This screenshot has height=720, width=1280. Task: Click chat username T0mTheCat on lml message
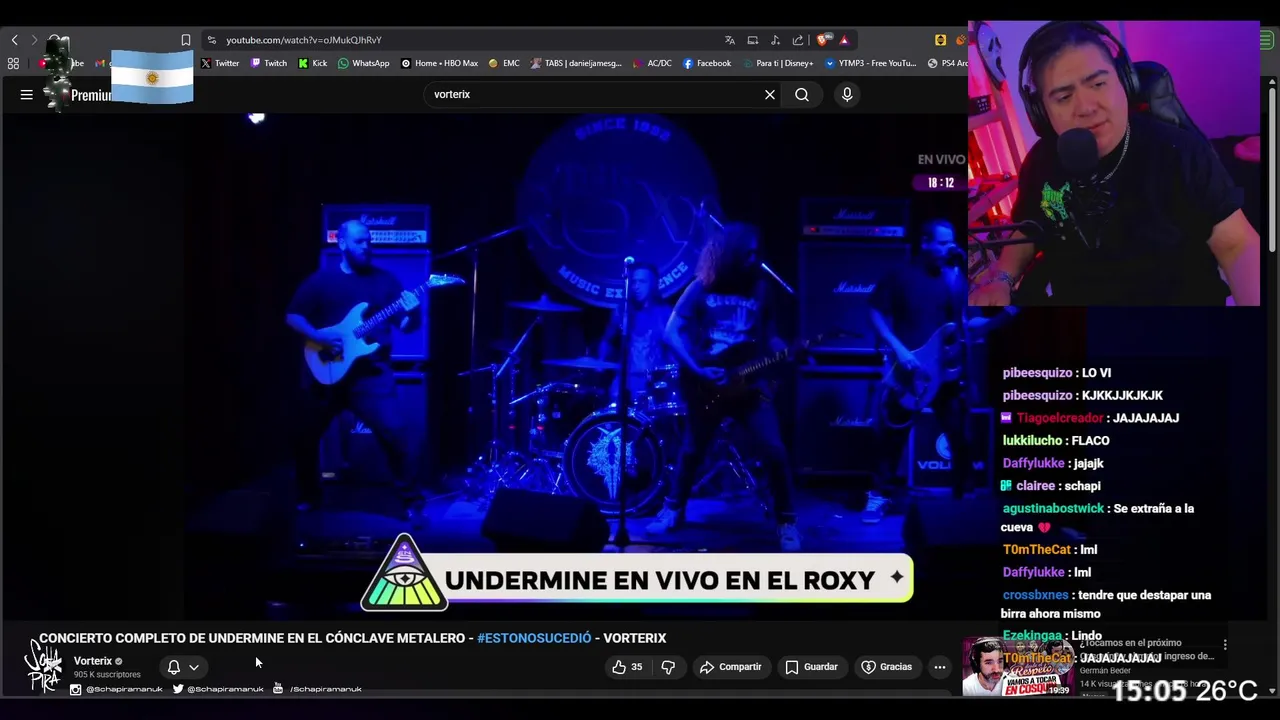(1037, 550)
